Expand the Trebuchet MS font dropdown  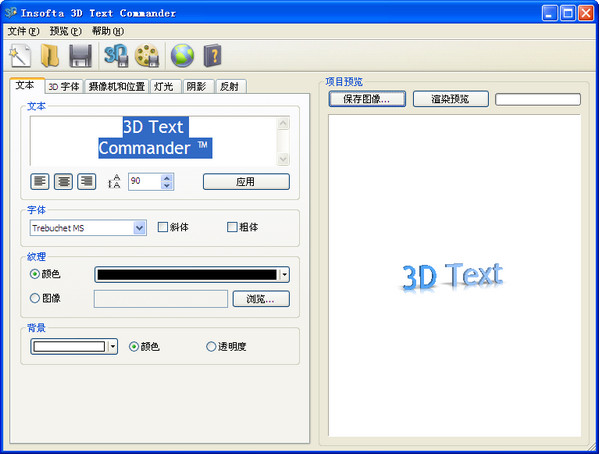point(139,228)
